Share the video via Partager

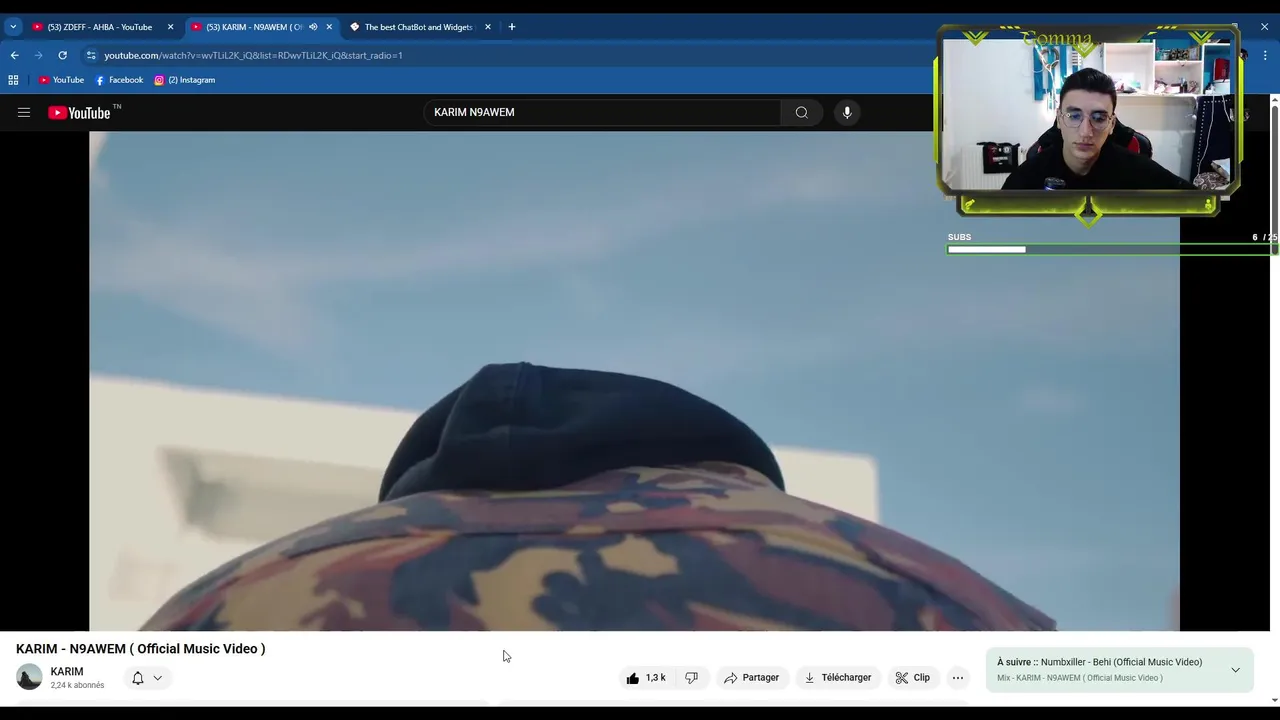tap(752, 678)
